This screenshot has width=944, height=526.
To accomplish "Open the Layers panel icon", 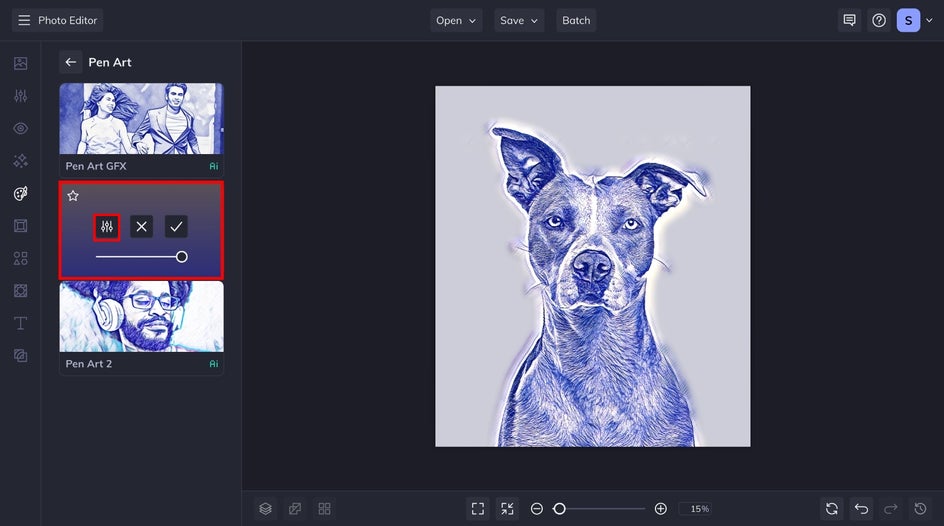I will pyautogui.click(x=266, y=509).
